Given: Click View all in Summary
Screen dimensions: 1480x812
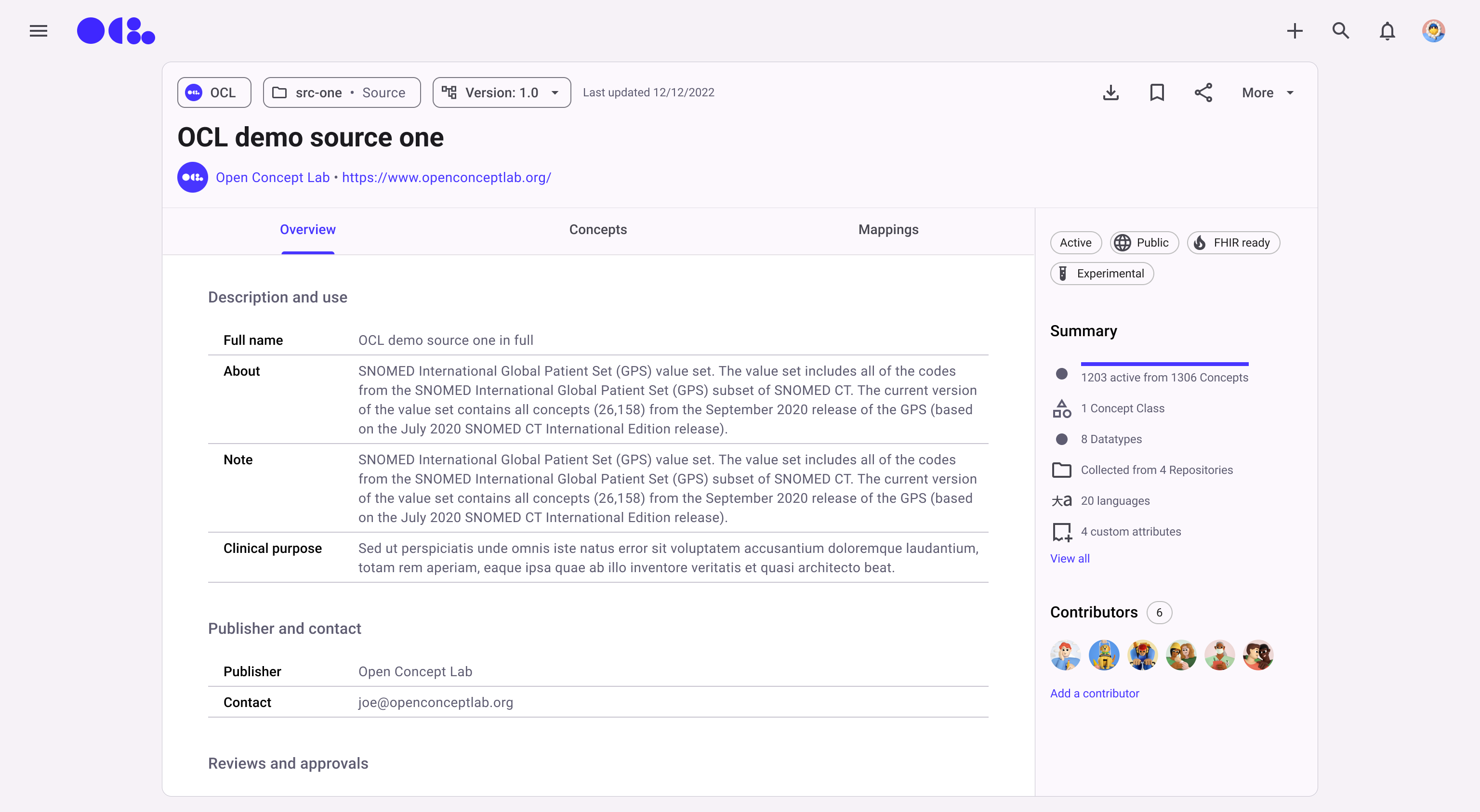Looking at the screenshot, I should tap(1069, 558).
